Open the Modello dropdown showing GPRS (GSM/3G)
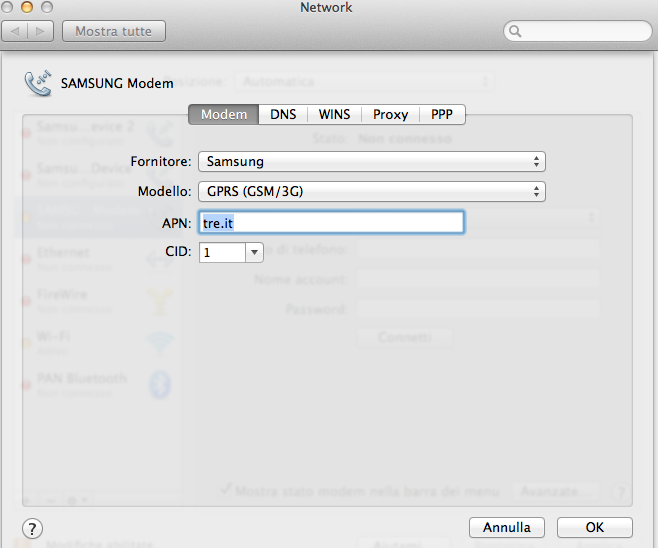This screenshot has width=658, height=548. (x=372, y=192)
